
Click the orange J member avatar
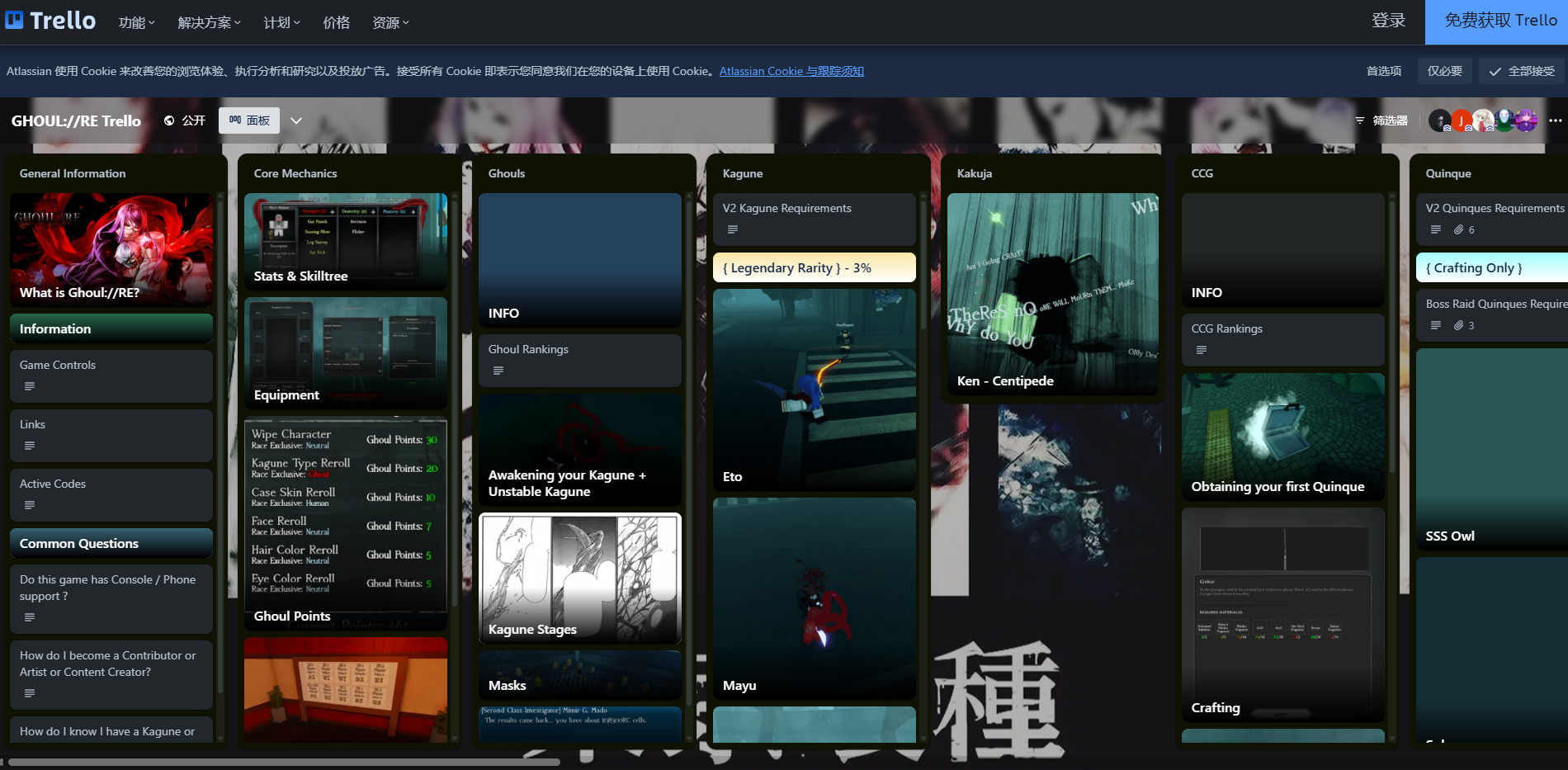pos(1462,120)
